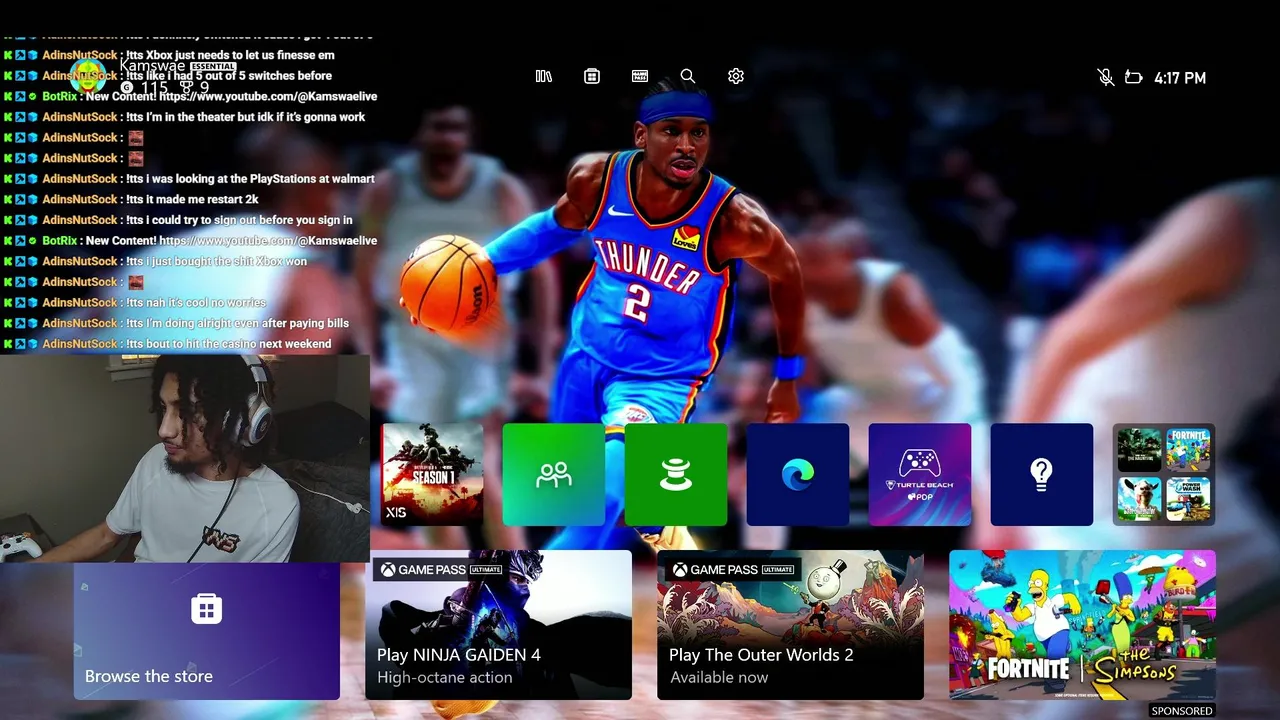Open the lightbulb tips tile
Image resolution: width=1280 pixels, height=720 pixels.
coord(1042,474)
